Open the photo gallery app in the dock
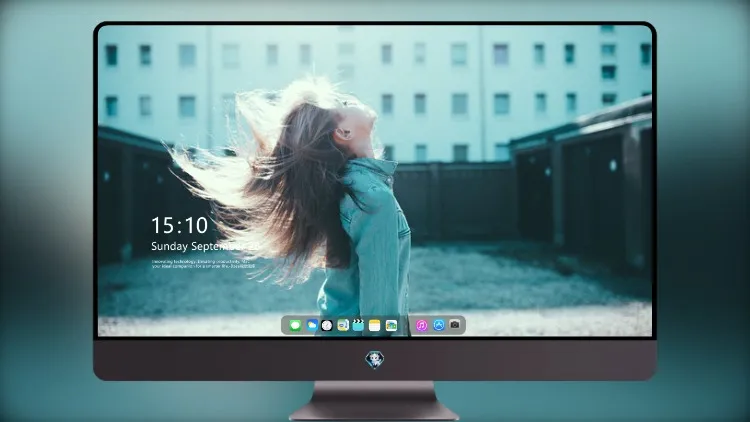 pyautogui.click(x=391, y=325)
